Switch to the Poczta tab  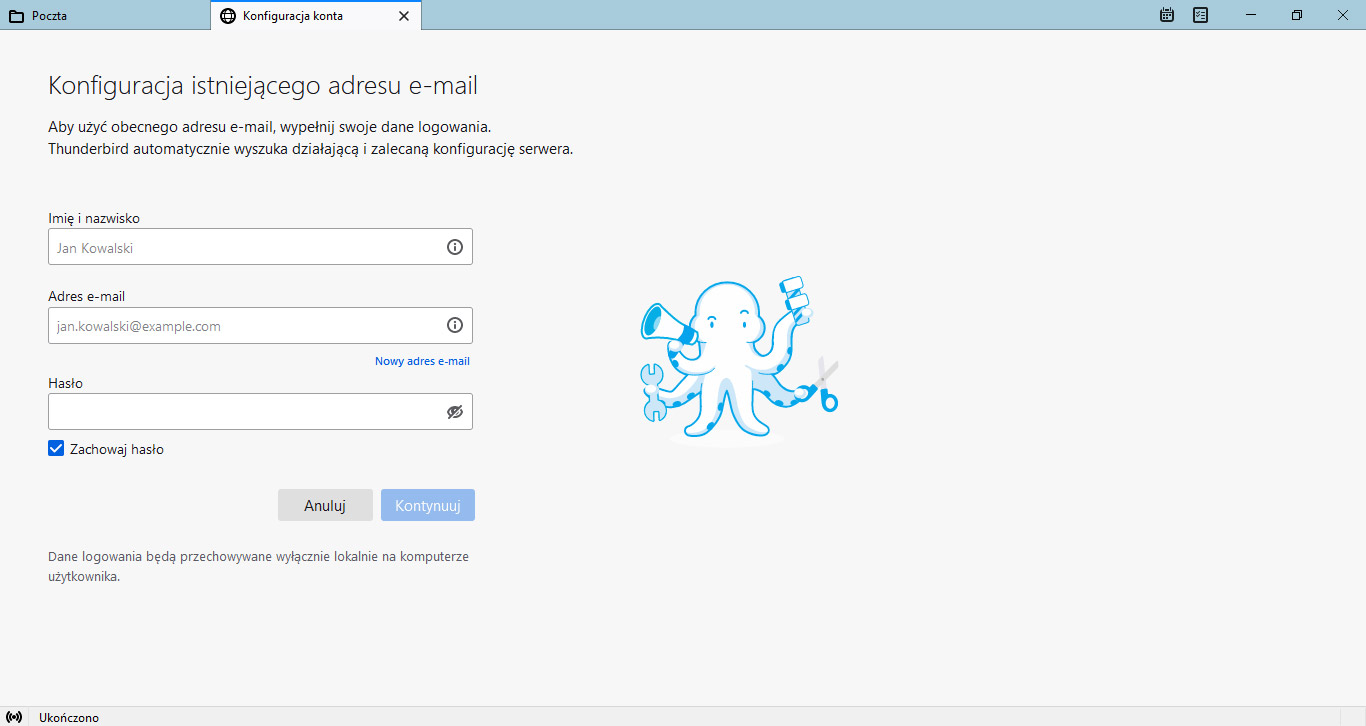(105, 16)
